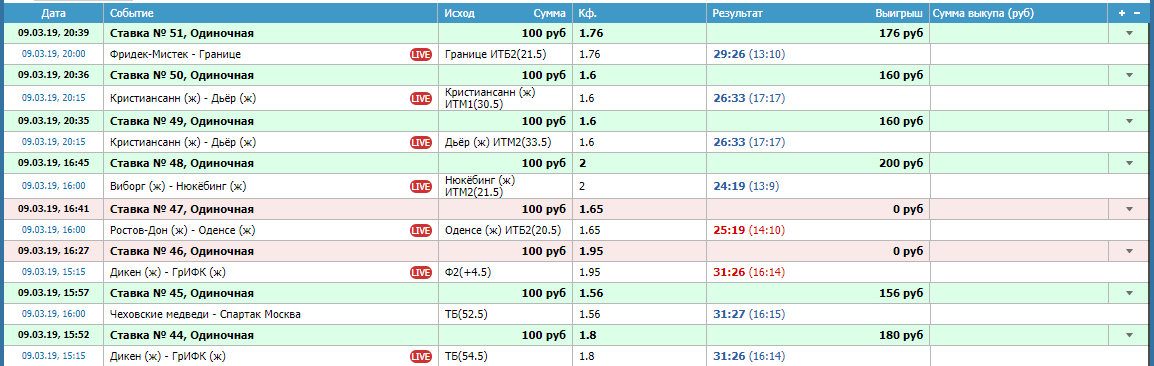Sort by Дата column header
1154x366 pixels.
click(x=53, y=13)
